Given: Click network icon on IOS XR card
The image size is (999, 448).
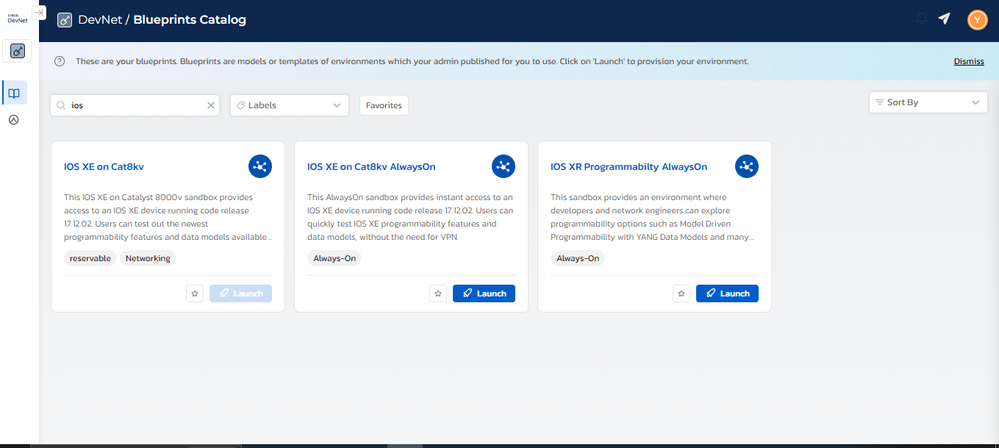Looking at the screenshot, I should tap(747, 166).
